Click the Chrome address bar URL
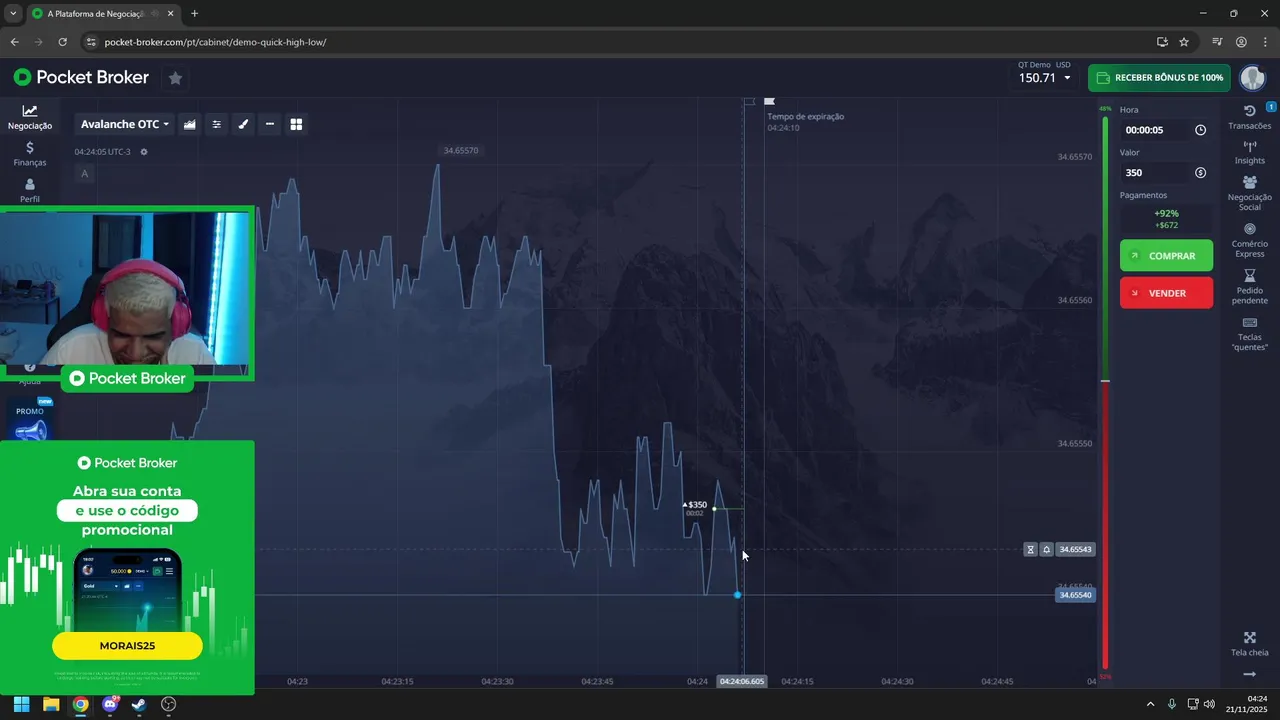 [x=215, y=42]
